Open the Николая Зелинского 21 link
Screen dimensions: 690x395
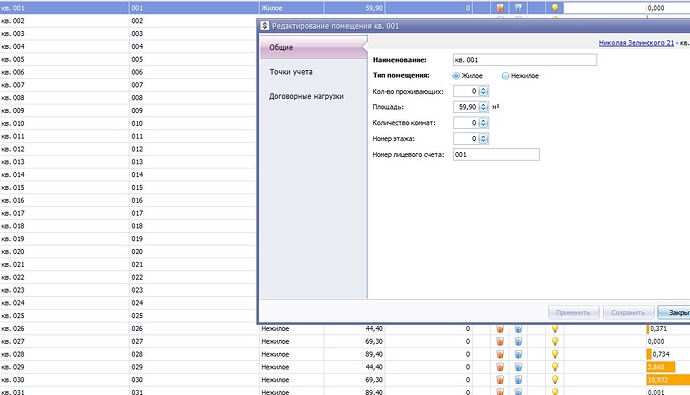click(636, 43)
